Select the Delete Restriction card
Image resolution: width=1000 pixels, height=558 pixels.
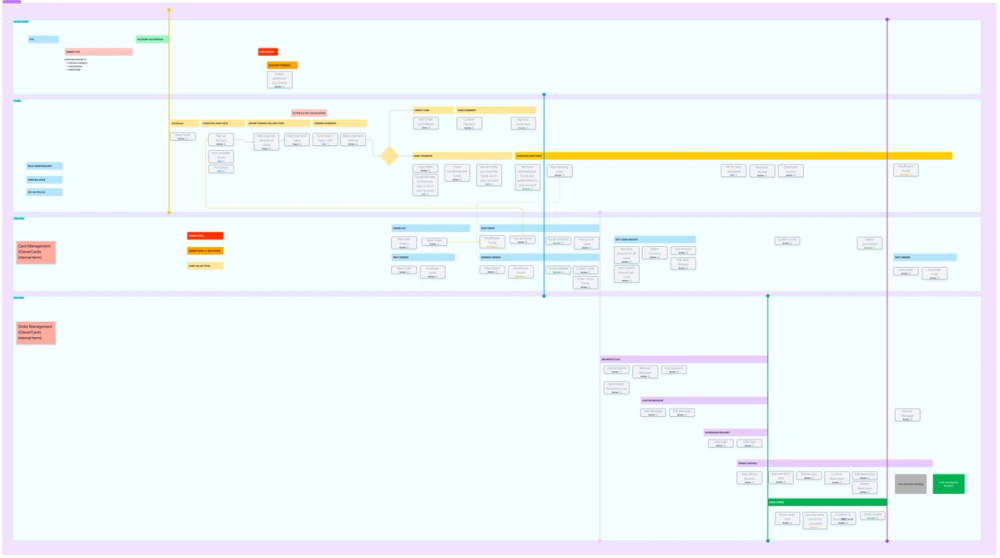tap(865, 488)
